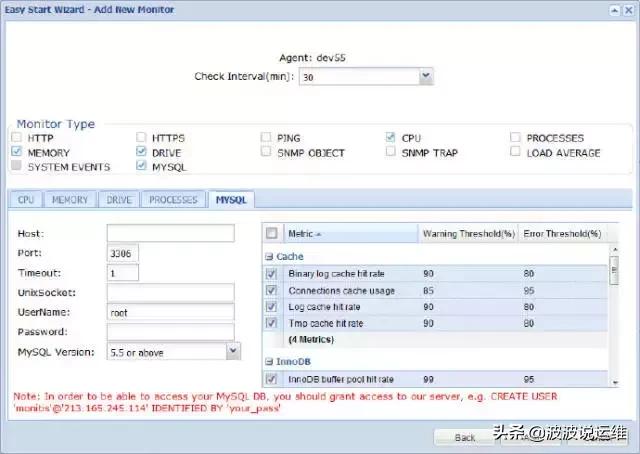
Task: Switch to the CPU tab
Action: (26, 200)
